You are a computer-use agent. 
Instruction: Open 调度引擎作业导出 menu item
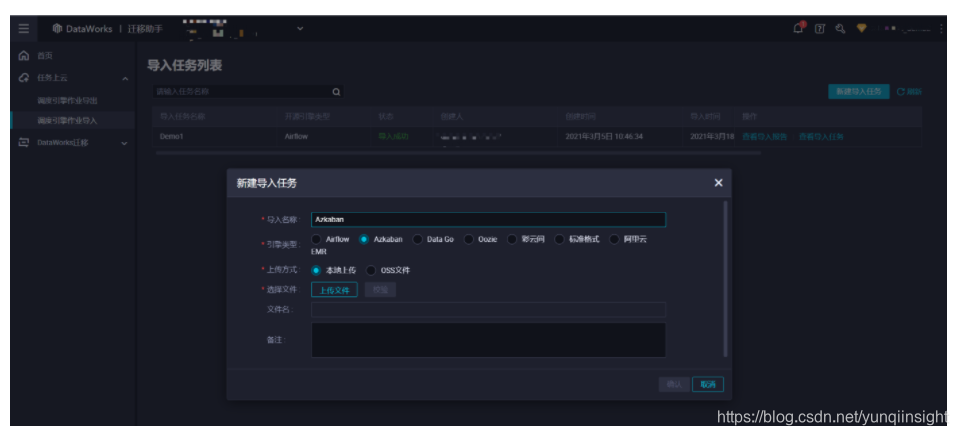[x=67, y=100]
